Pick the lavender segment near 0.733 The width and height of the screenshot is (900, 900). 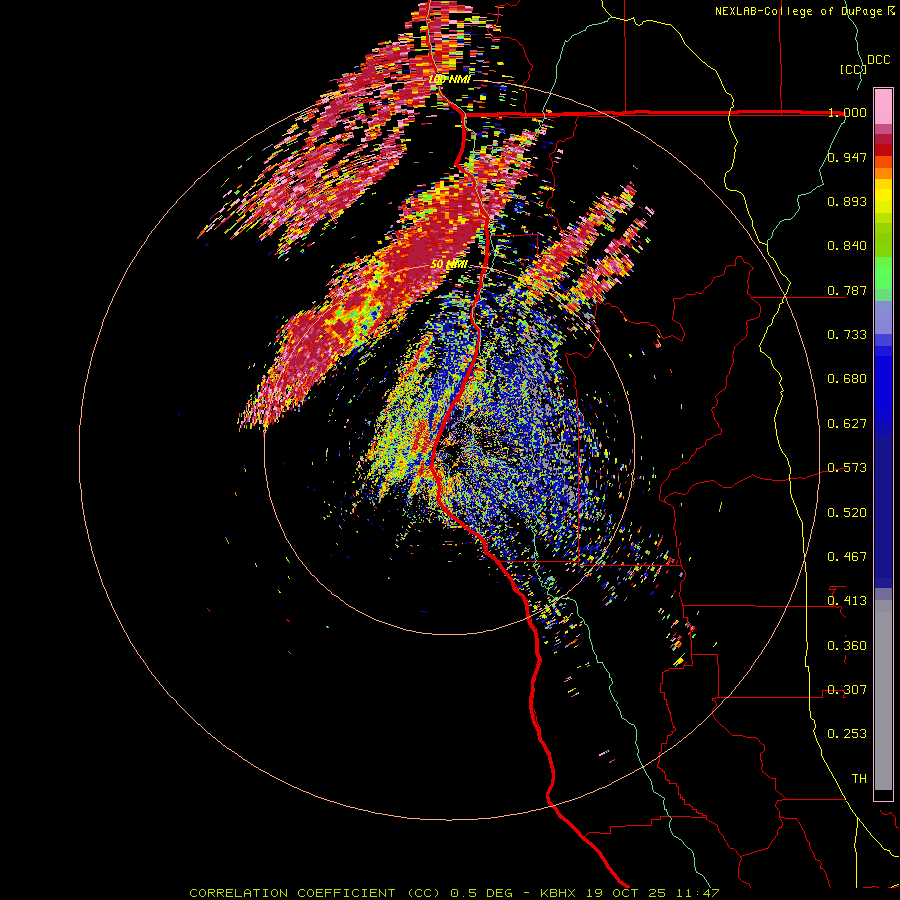(x=883, y=318)
